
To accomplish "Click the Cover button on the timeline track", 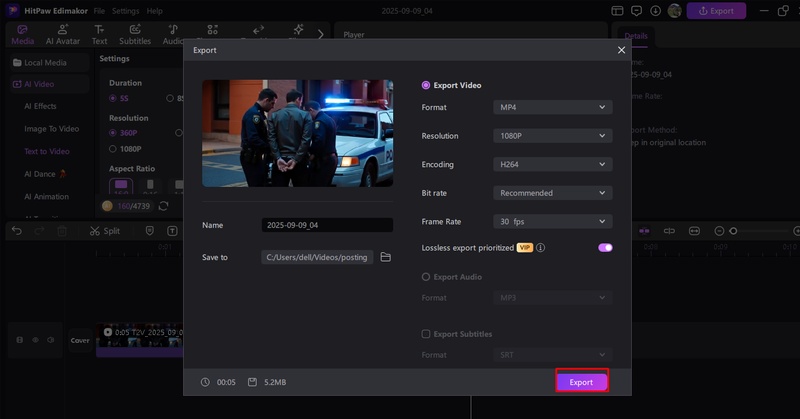I will [80, 340].
